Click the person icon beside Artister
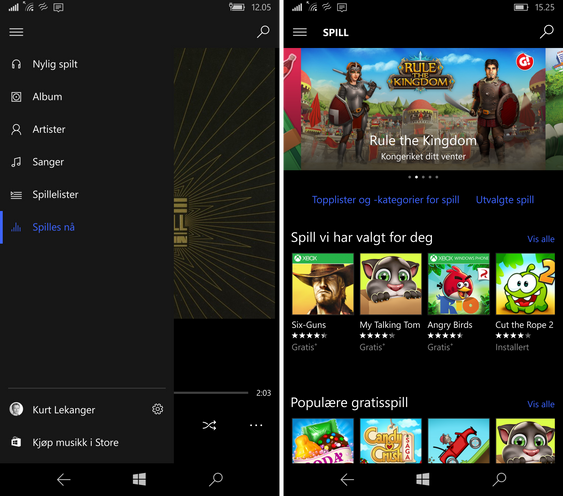Image resolution: width=563 pixels, height=496 pixels. pyautogui.click(x=16, y=129)
